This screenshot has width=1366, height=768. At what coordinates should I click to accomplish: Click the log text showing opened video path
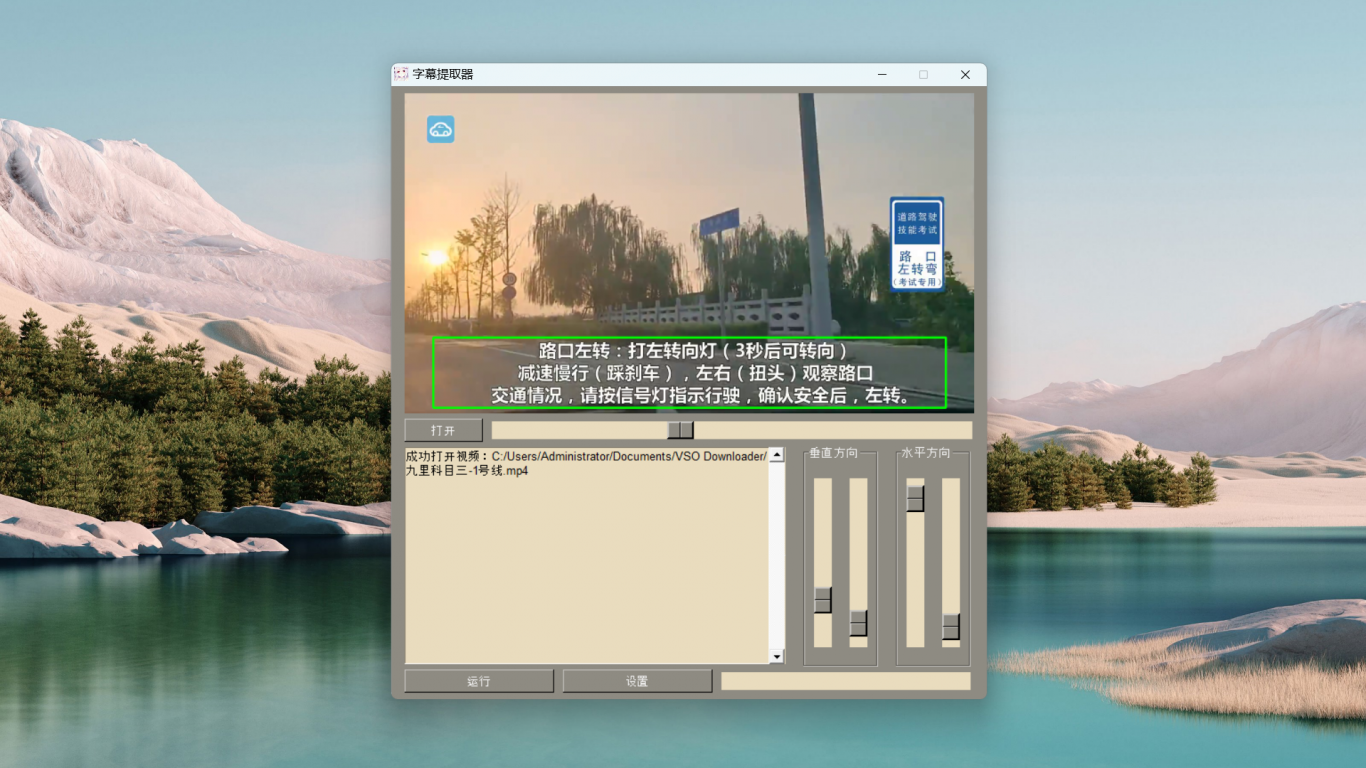(x=585, y=463)
